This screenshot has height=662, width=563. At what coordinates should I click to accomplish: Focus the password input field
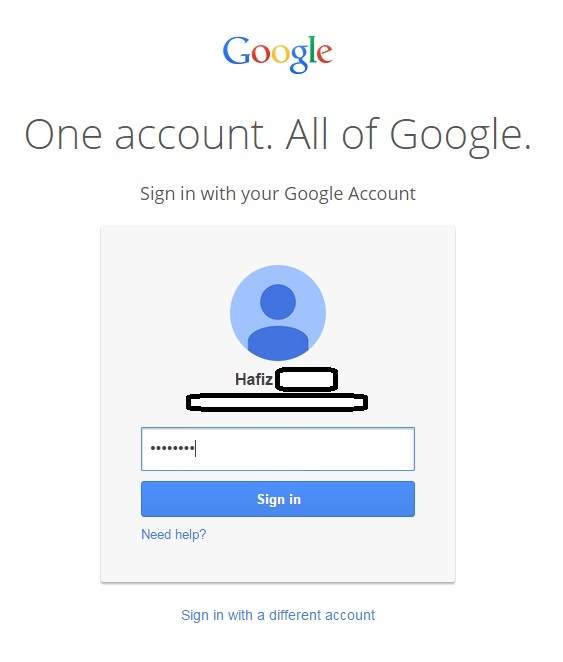278,449
